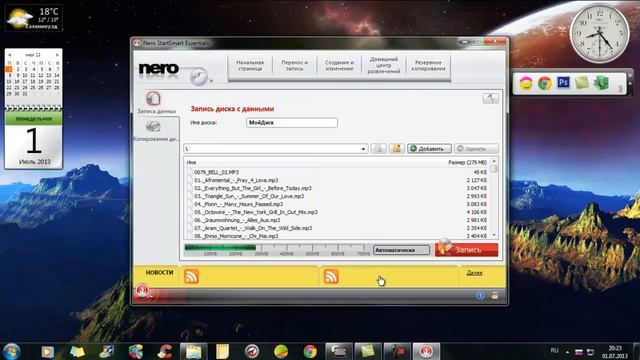Click the file list scroll up arrow
The image size is (640, 360).
tap(494, 162)
